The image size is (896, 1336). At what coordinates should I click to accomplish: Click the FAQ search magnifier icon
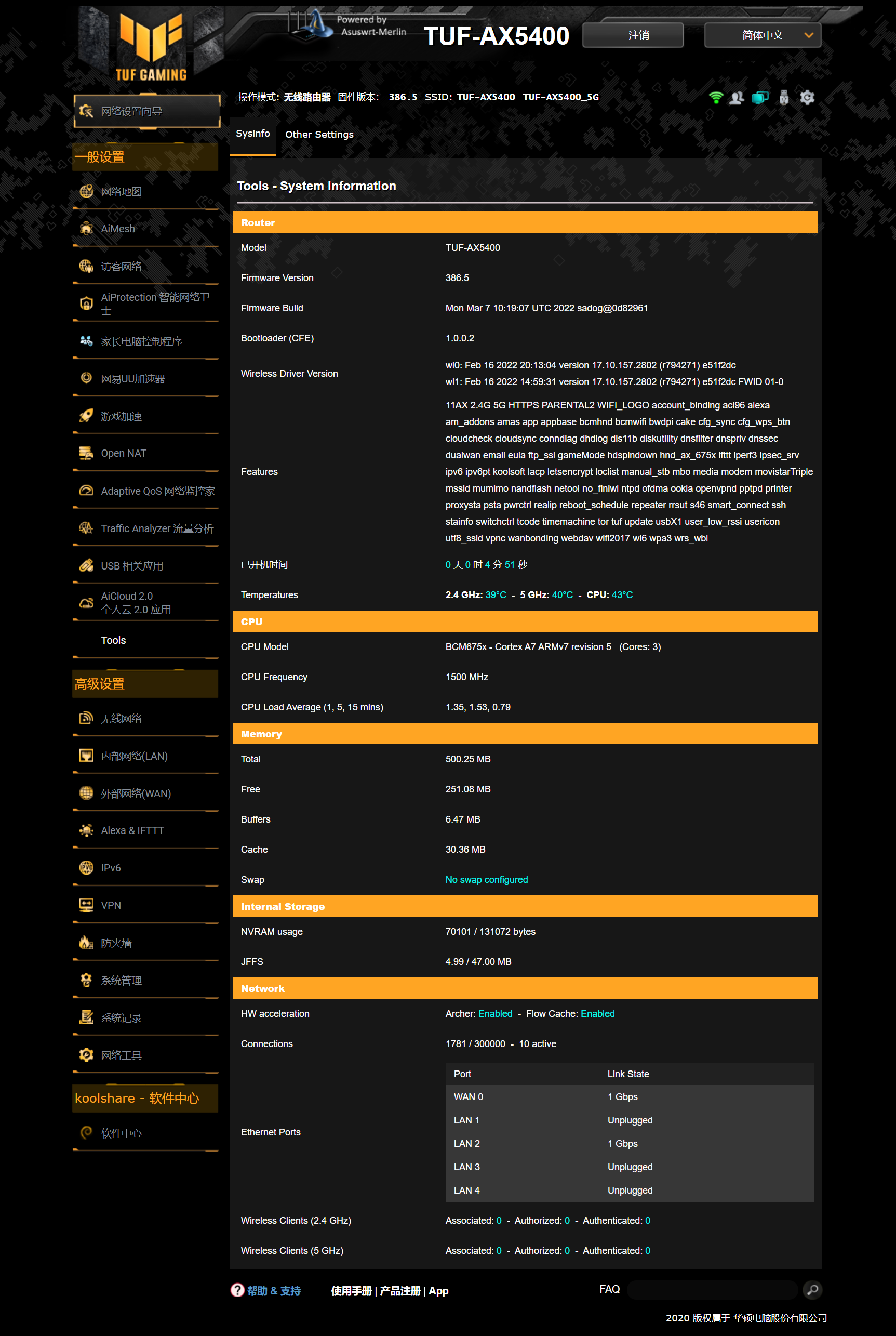[812, 1290]
